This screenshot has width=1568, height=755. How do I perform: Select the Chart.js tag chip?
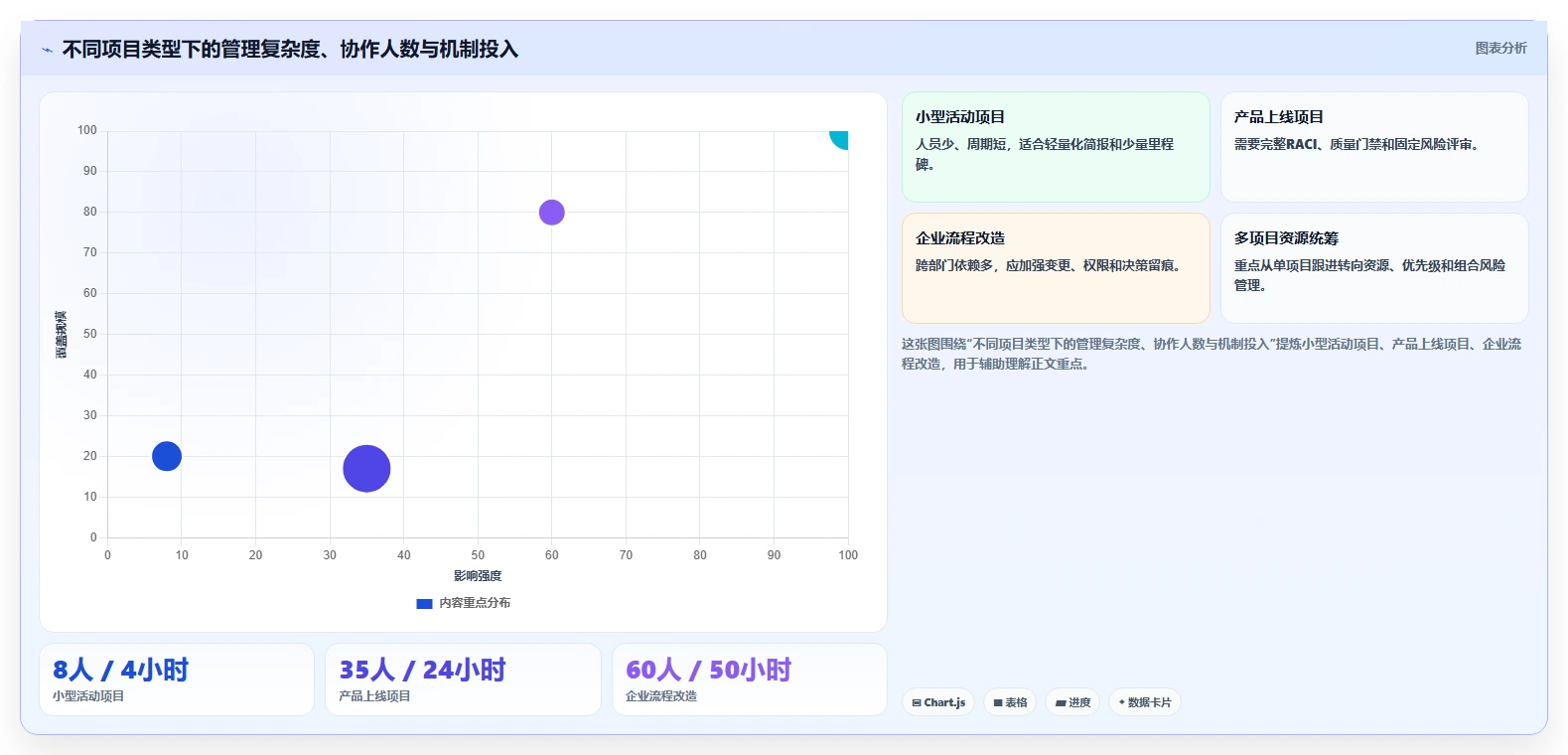938,702
